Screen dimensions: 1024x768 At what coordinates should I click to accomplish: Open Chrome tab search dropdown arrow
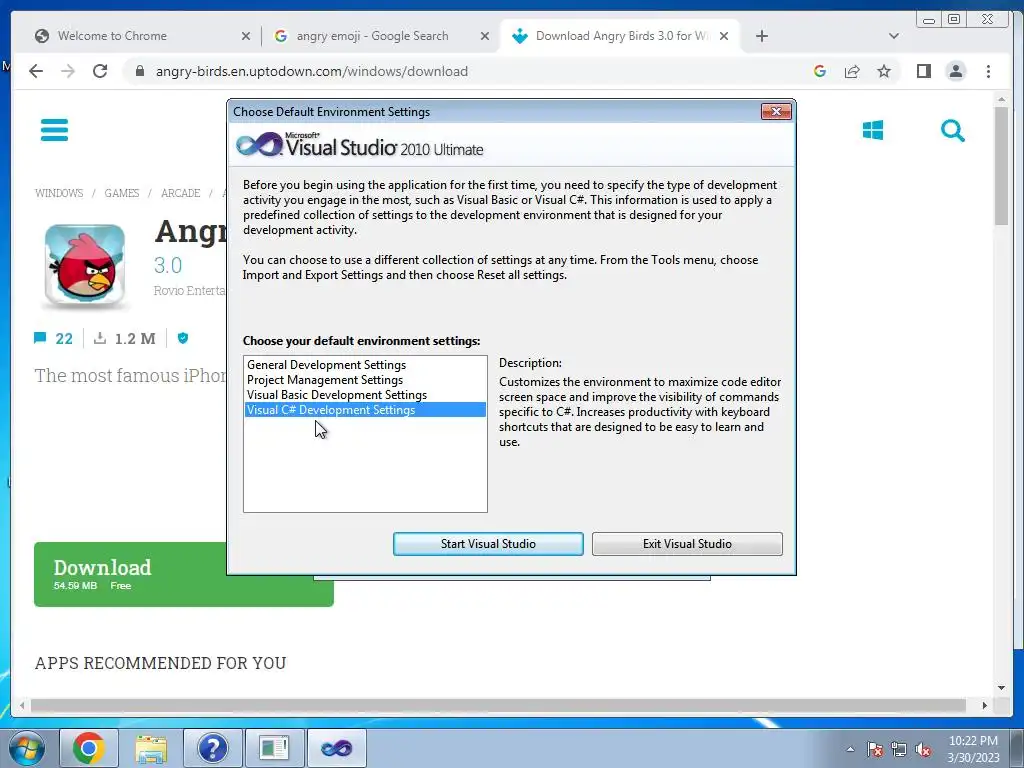(x=893, y=36)
